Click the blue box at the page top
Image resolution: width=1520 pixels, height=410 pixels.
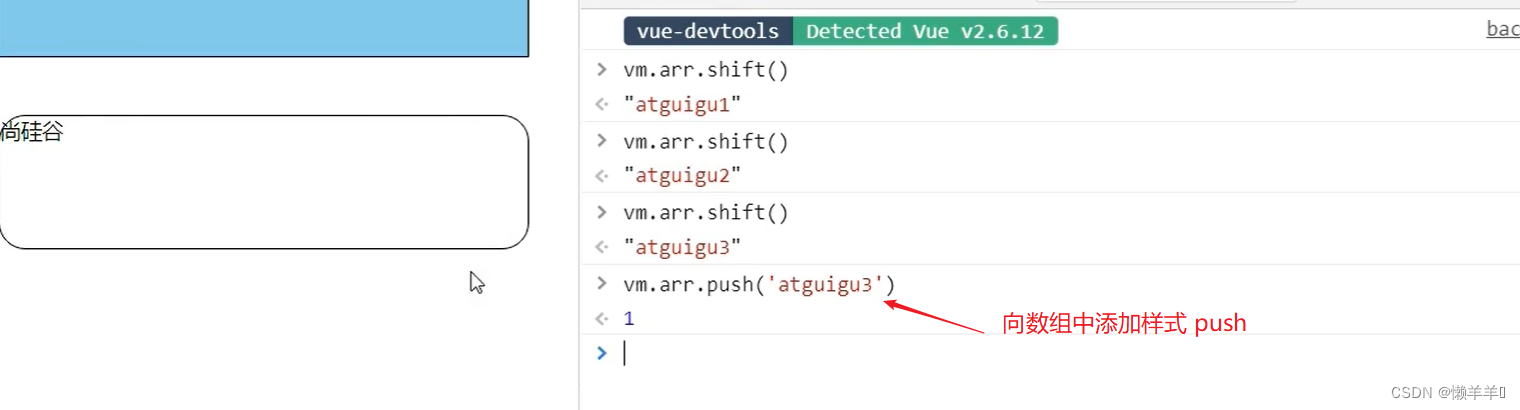click(x=264, y=27)
